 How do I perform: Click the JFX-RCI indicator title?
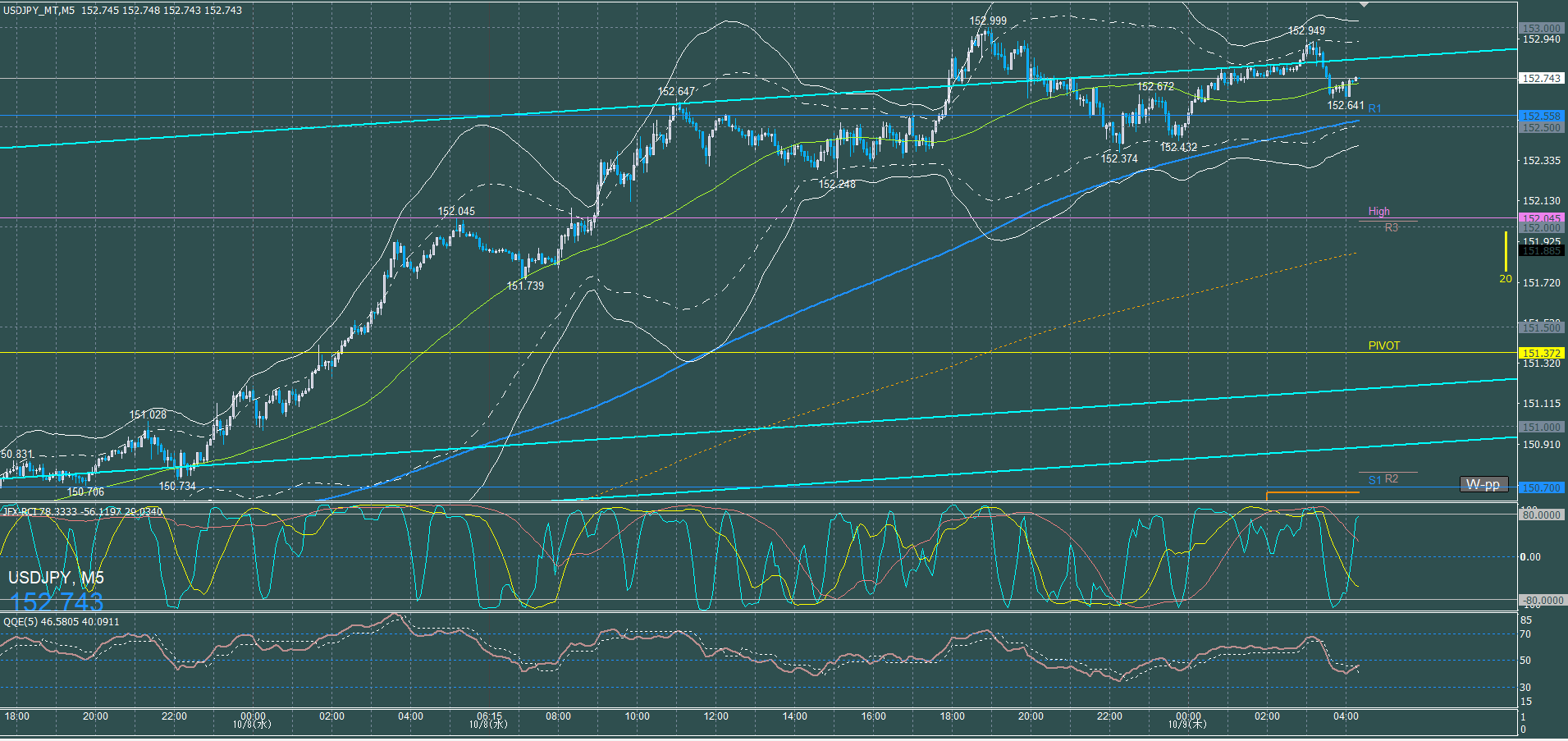[x=82, y=511]
